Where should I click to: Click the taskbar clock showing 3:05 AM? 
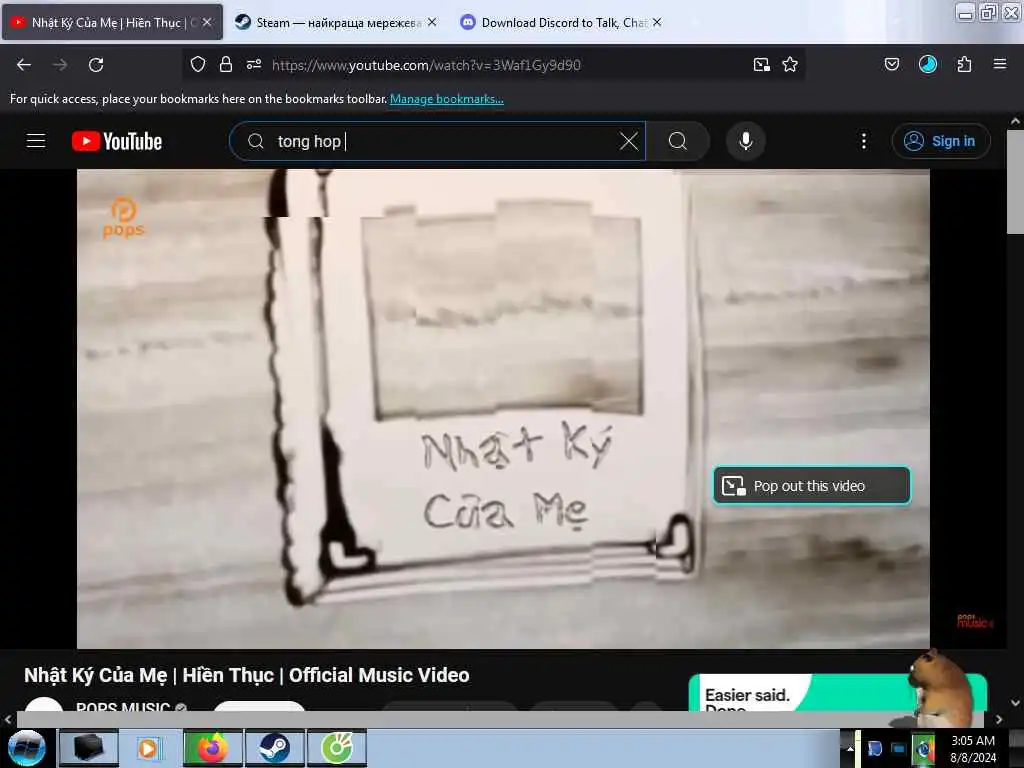[x=972, y=748]
